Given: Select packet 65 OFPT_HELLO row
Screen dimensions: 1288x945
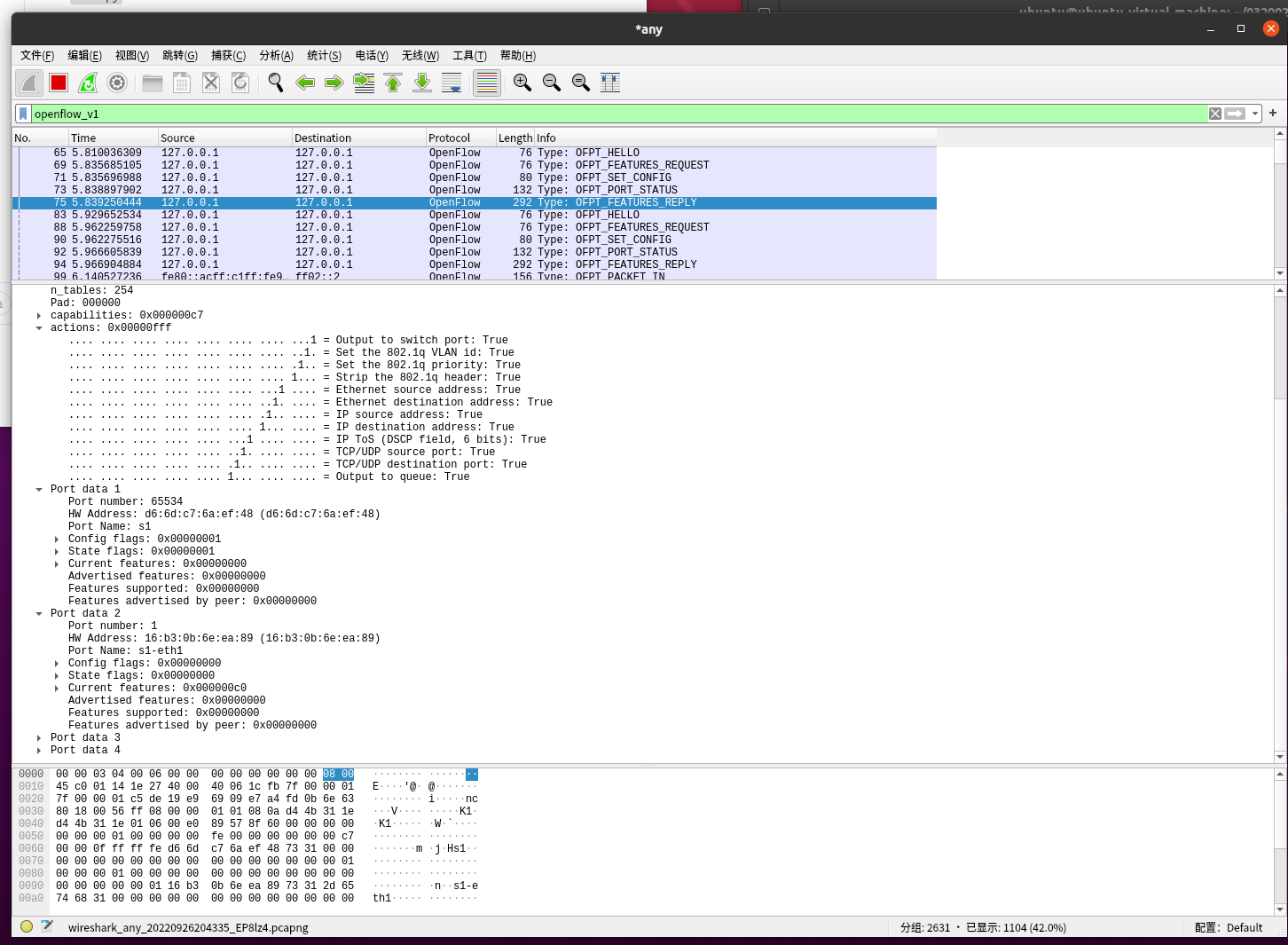Looking at the screenshot, I should pyautogui.click(x=475, y=153).
